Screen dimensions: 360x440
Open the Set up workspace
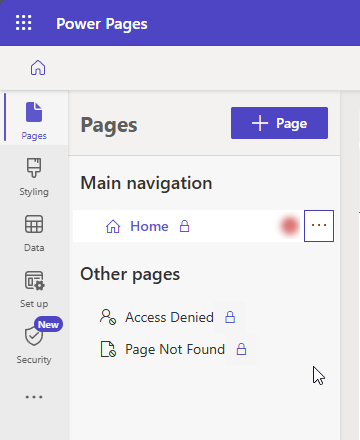click(34, 289)
